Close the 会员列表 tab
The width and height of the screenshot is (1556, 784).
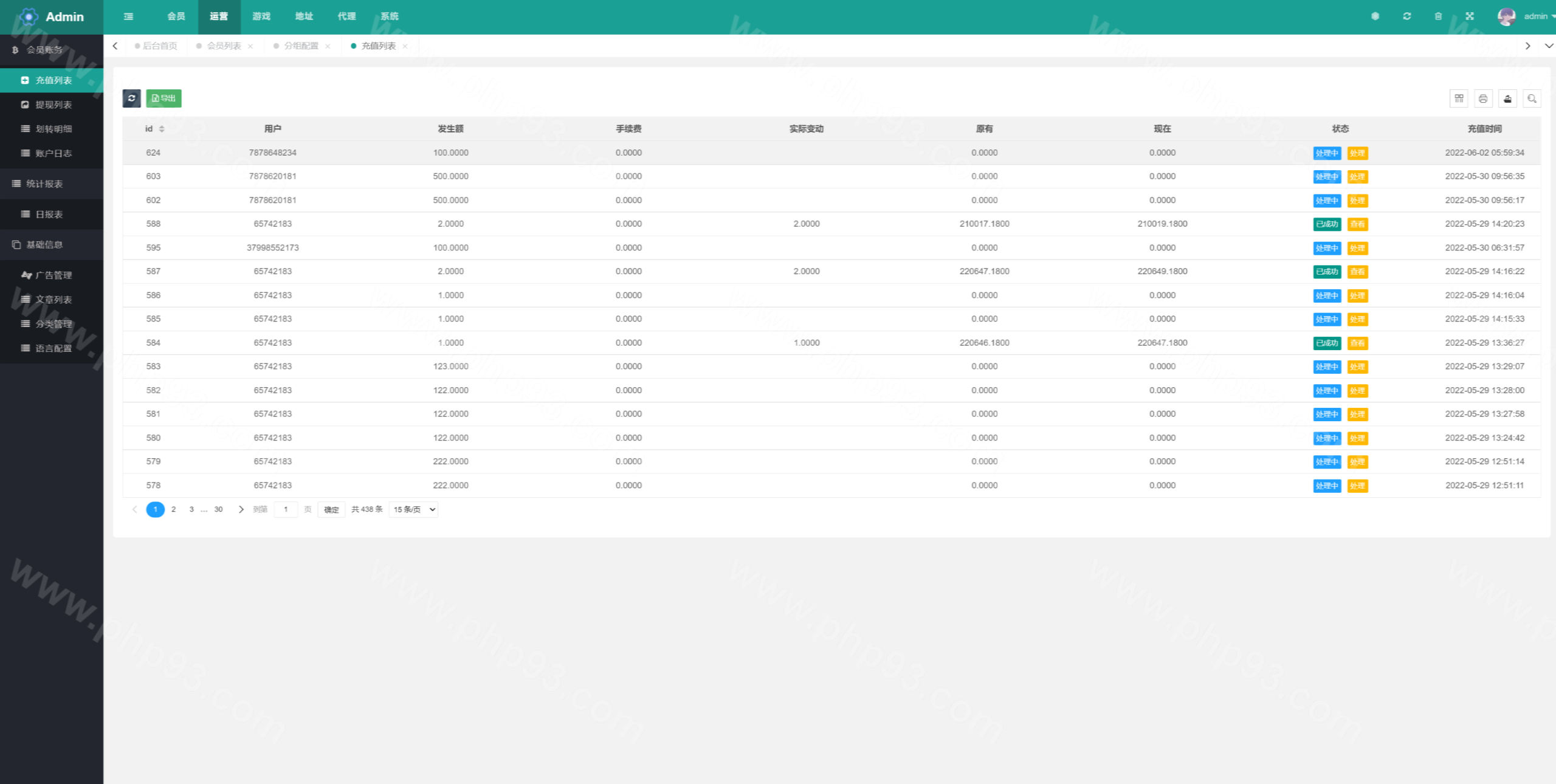[x=250, y=46]
